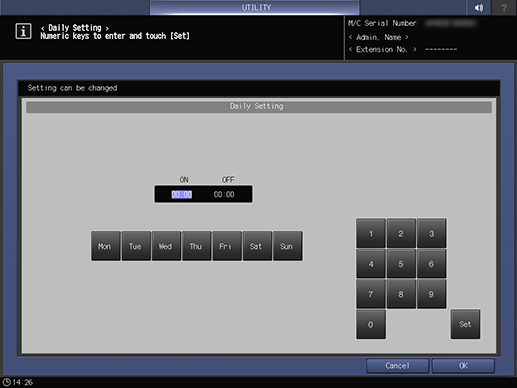Open help with the question mark icon
This screenshot has width=517, height=388.
click(504, 7)
